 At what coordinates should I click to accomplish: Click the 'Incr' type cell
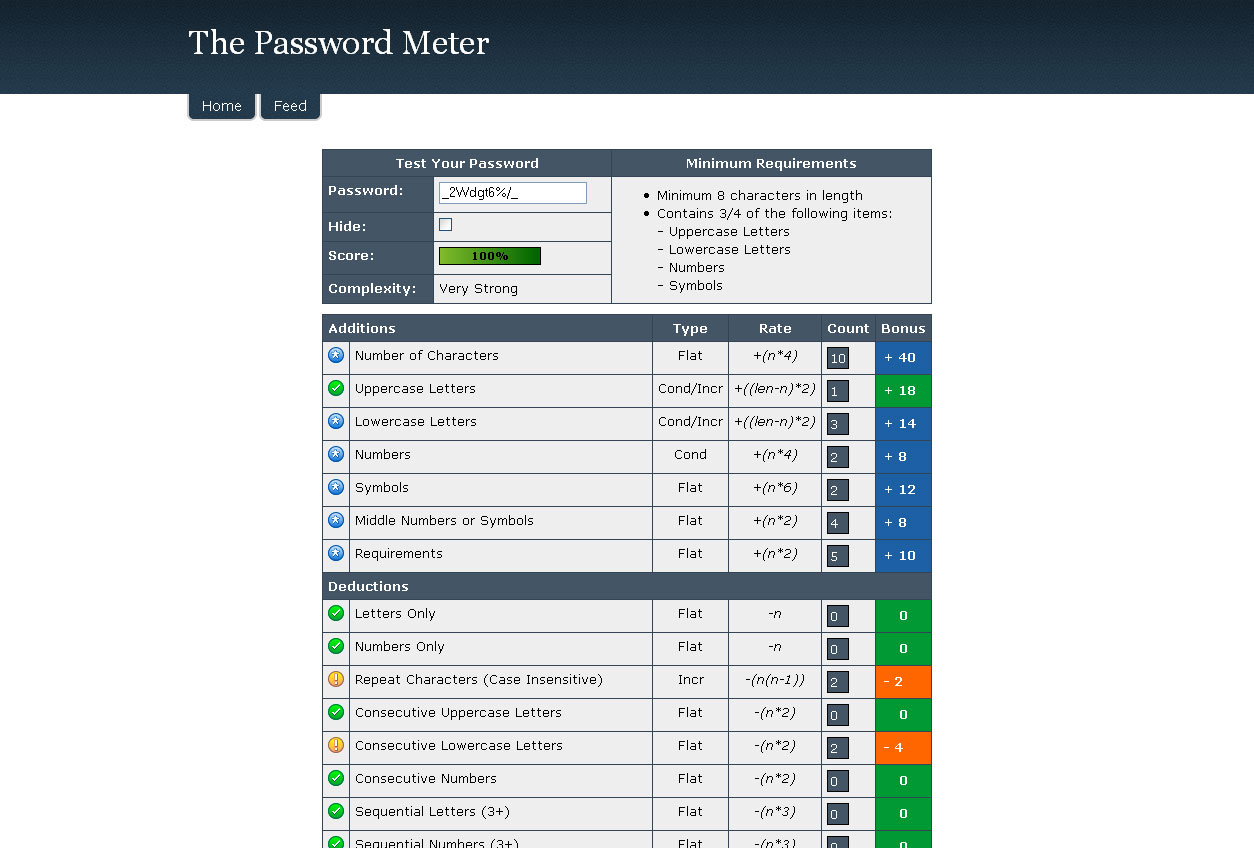pyautogui.click(x=690, y=680)
